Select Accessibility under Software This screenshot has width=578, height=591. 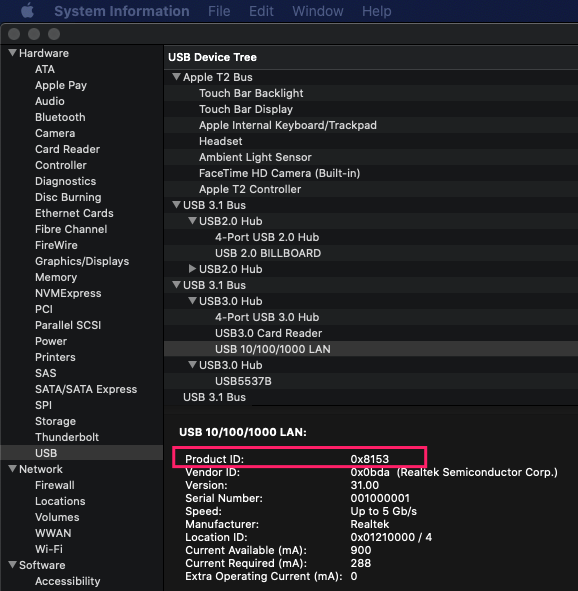pos(67,581)
